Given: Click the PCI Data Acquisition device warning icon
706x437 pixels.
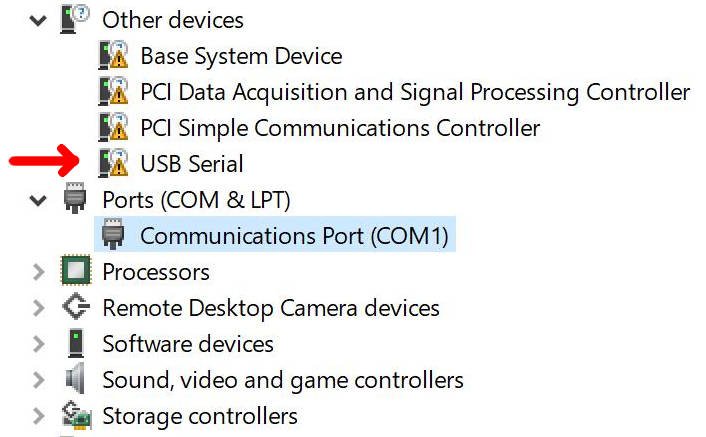Looking at the screenshot, I should (114, 92).
